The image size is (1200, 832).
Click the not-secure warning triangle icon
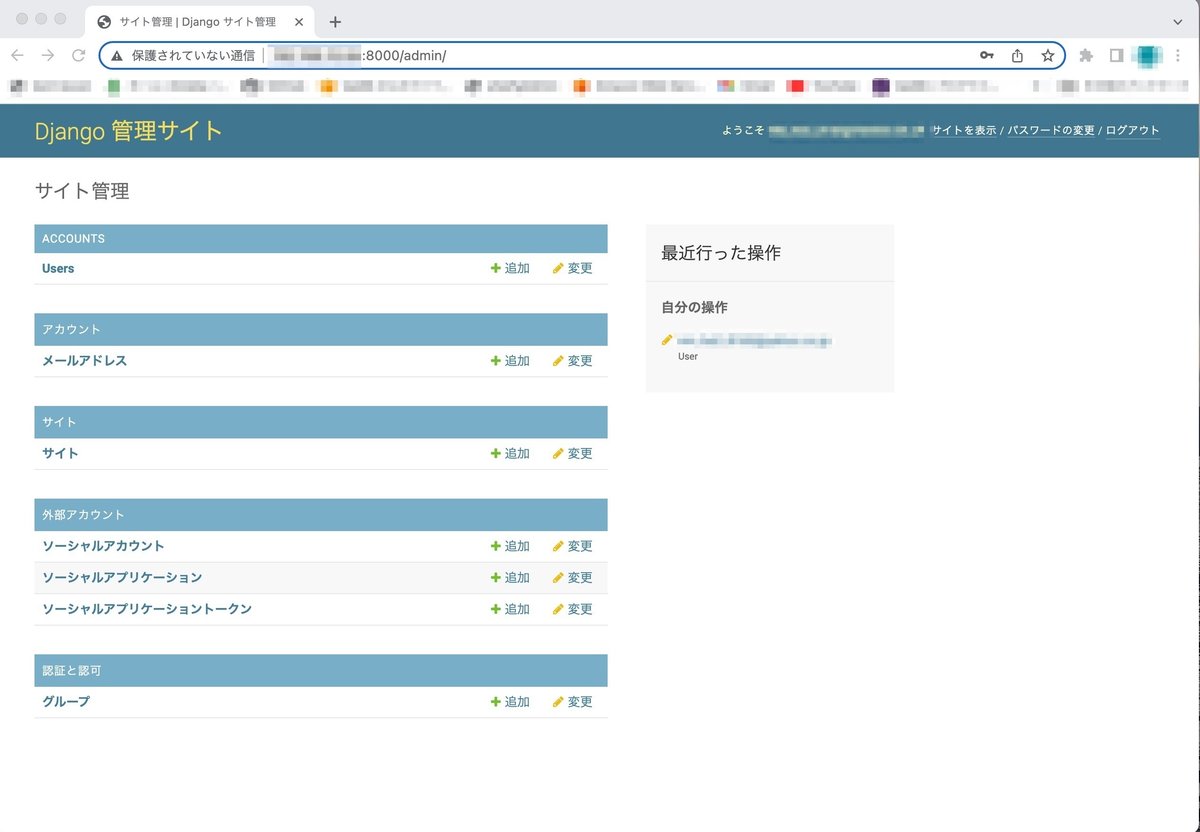[x=117, y=56]
